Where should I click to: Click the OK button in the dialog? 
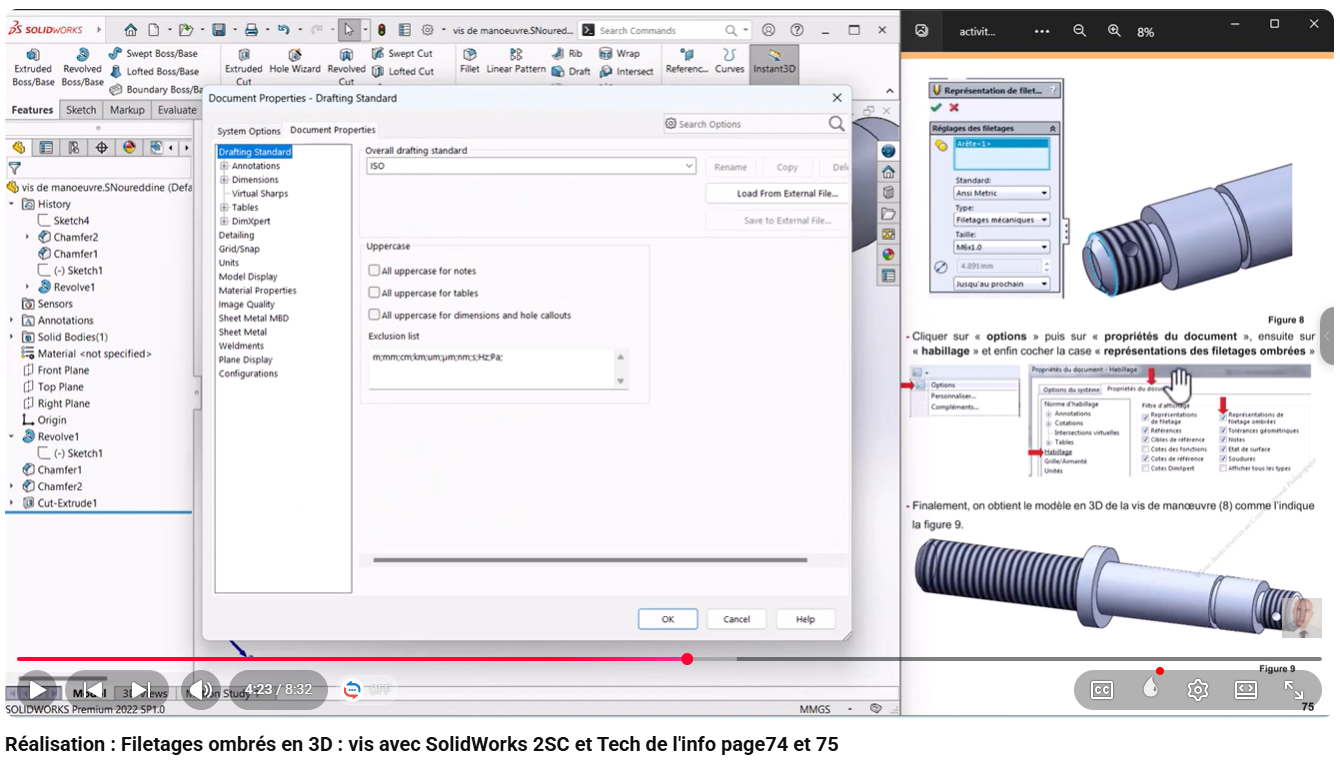pyautogui.click(x=668, y=619)
